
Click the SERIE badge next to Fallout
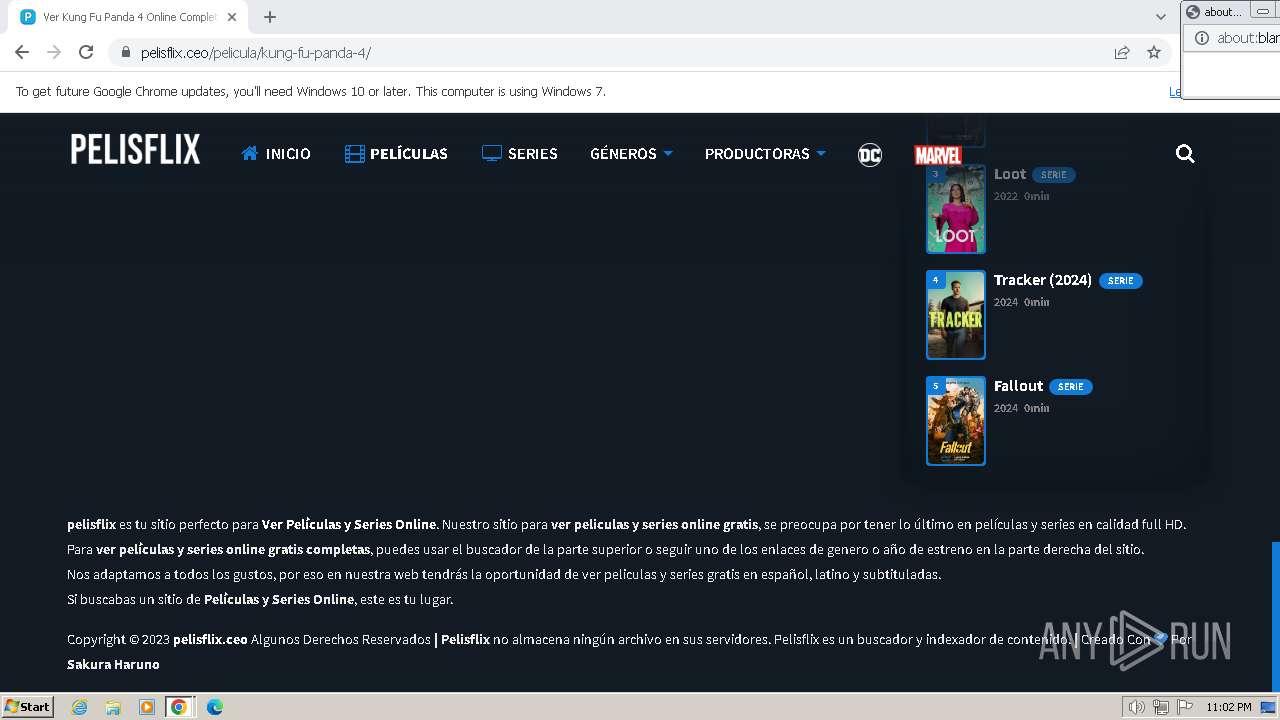tap(1071, 387)
